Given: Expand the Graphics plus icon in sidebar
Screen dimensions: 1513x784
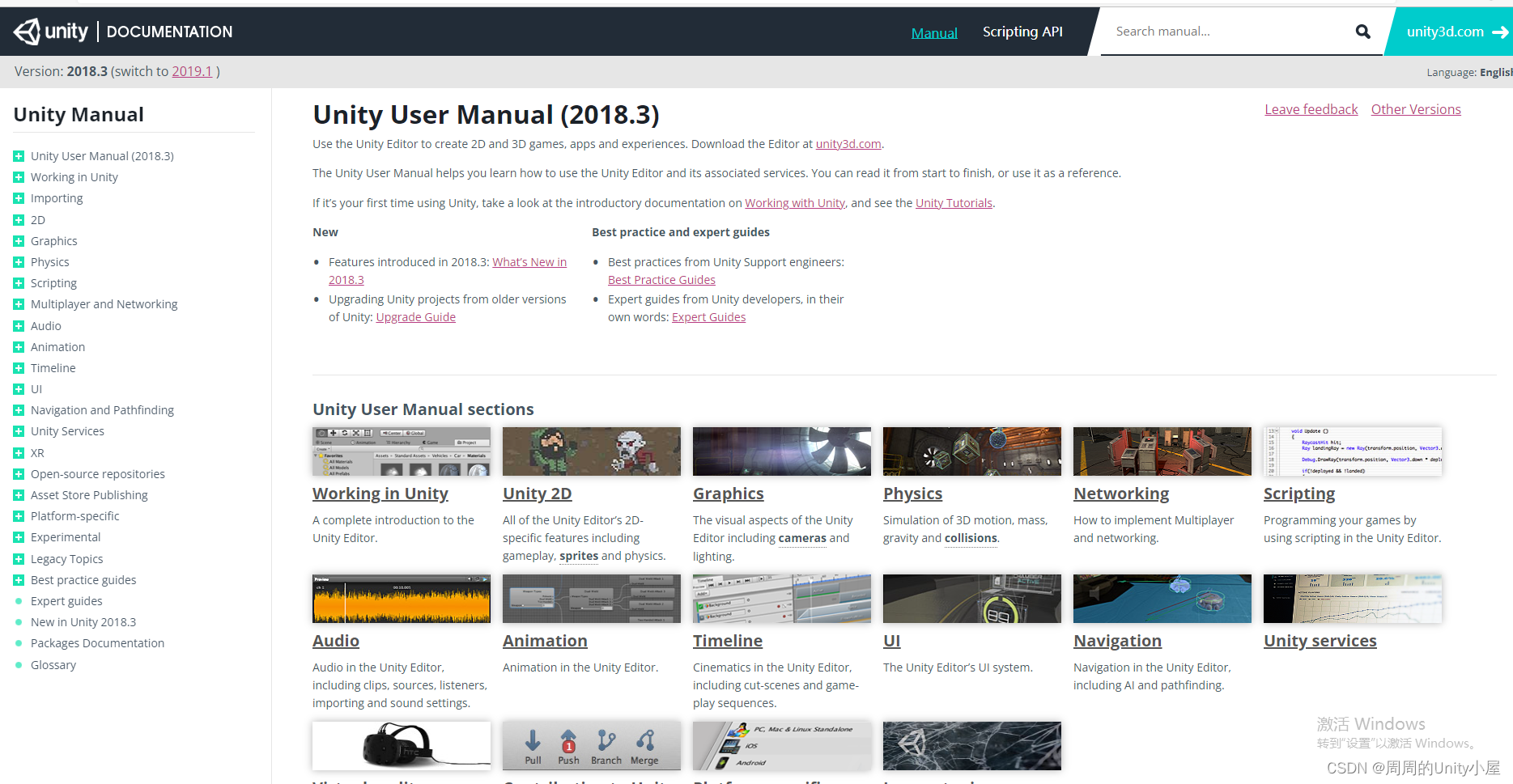Looking at the screenshot, I should click(x=19, y=241).
